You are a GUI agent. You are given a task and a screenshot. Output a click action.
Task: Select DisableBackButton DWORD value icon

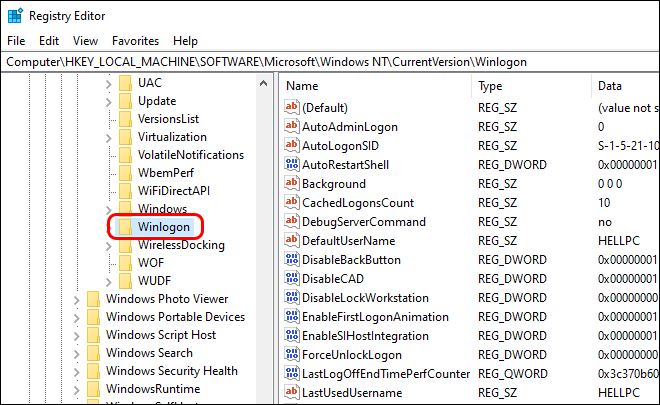click(x=291, y=259)
